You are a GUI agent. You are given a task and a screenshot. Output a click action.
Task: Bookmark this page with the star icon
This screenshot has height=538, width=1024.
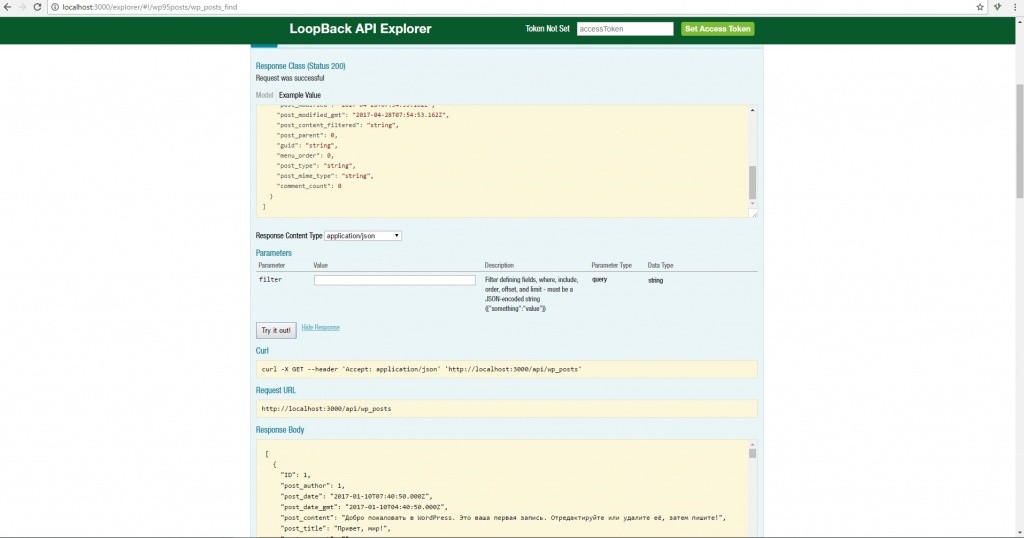point(980,7)
